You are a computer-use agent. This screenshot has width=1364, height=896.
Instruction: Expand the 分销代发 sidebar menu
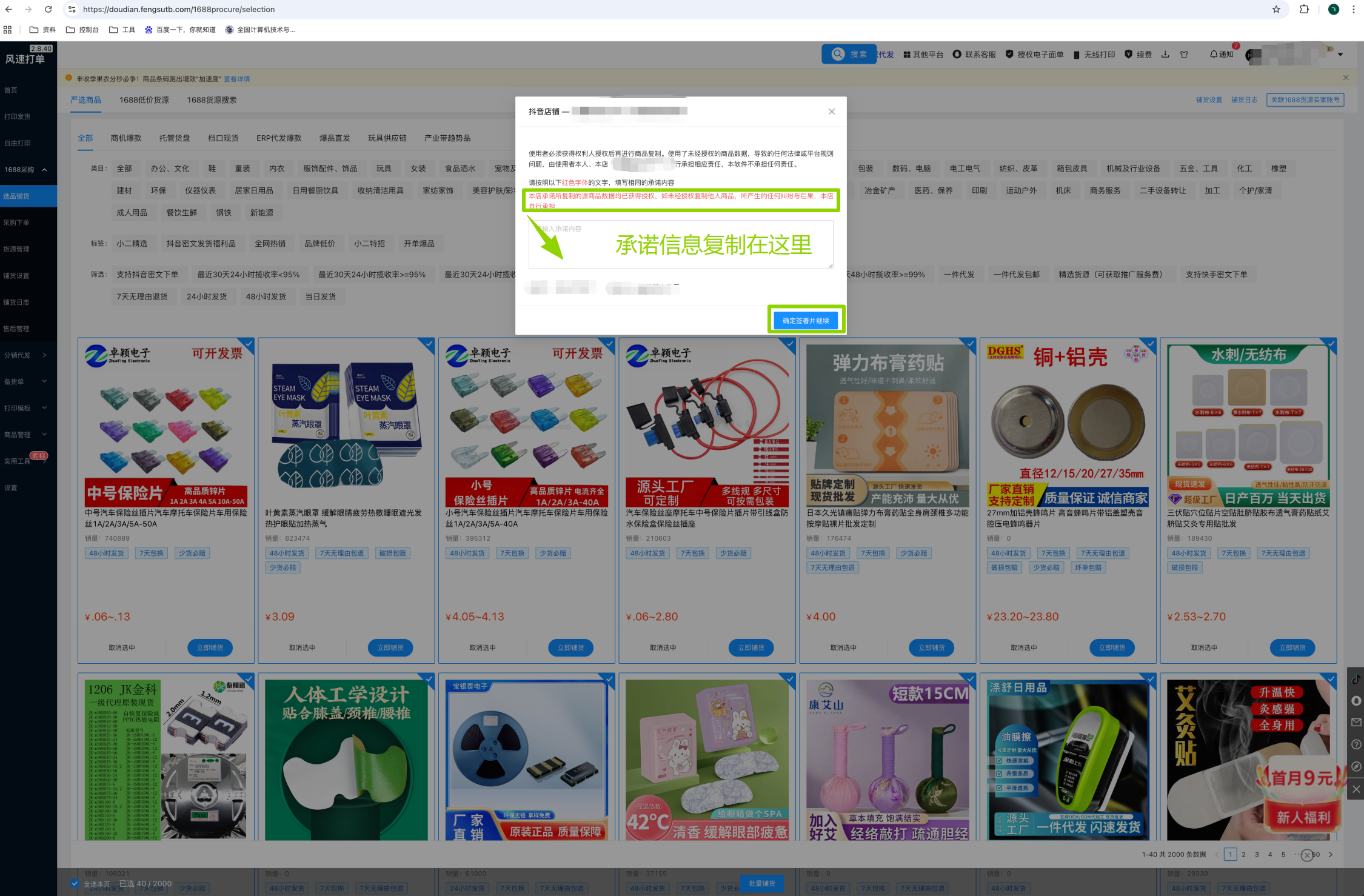pyautogui.click(x=24, y=355)
